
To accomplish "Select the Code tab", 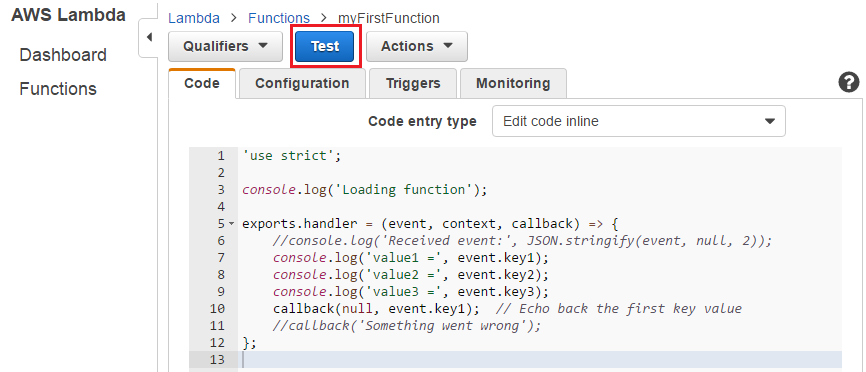I will [x=202, y=83].
